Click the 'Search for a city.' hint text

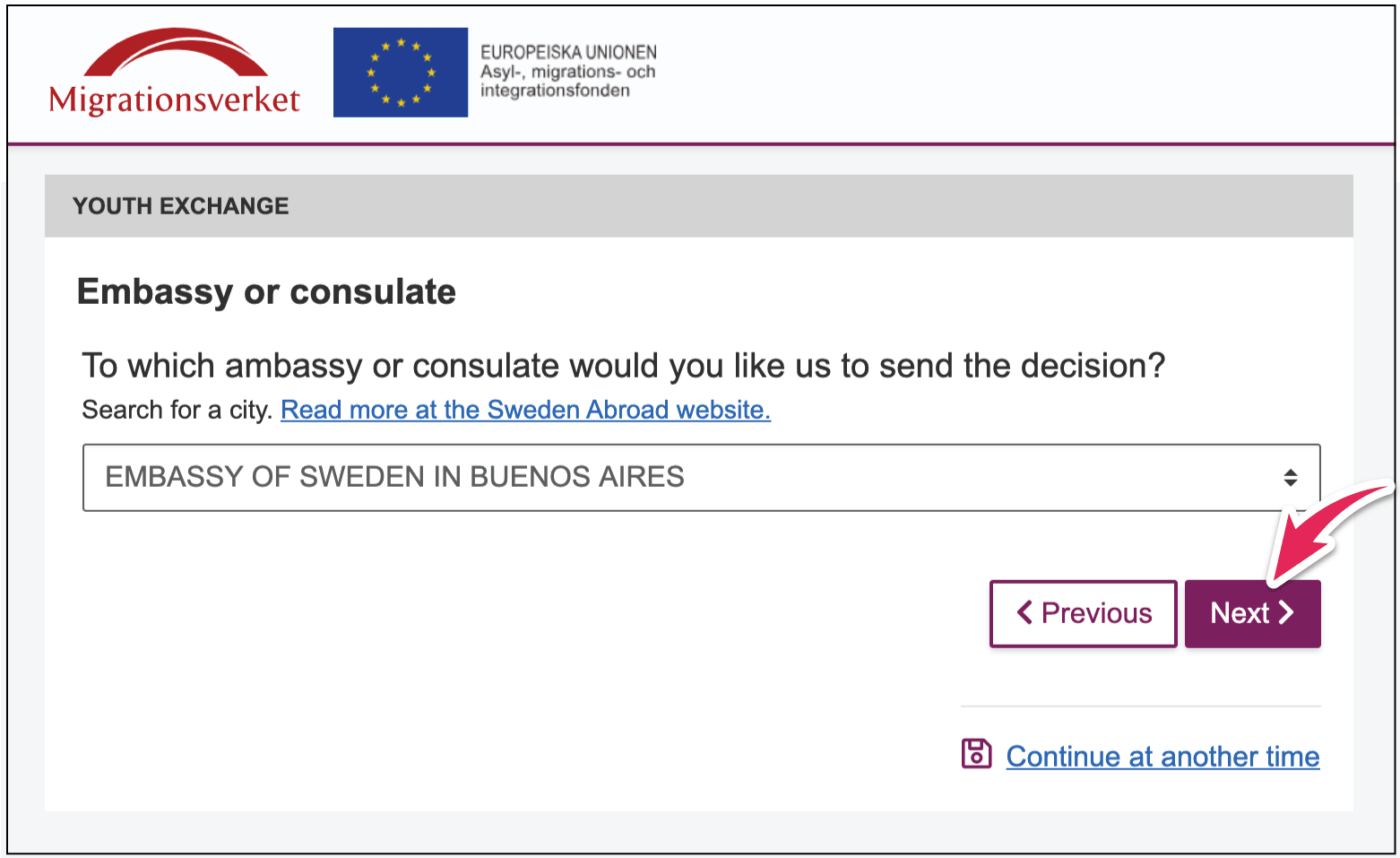[177, 410]
